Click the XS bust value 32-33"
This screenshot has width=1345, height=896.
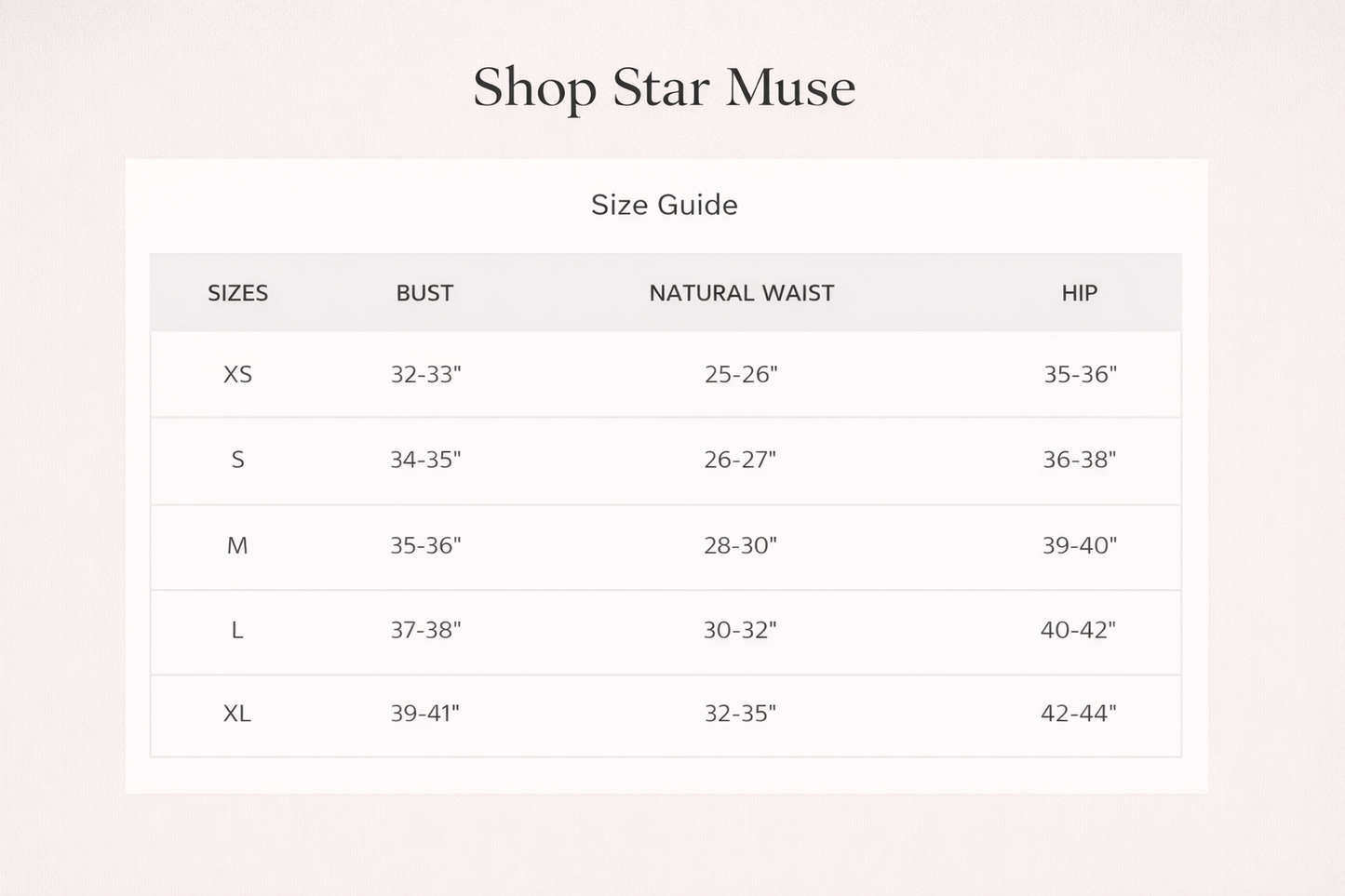(425, 374)
